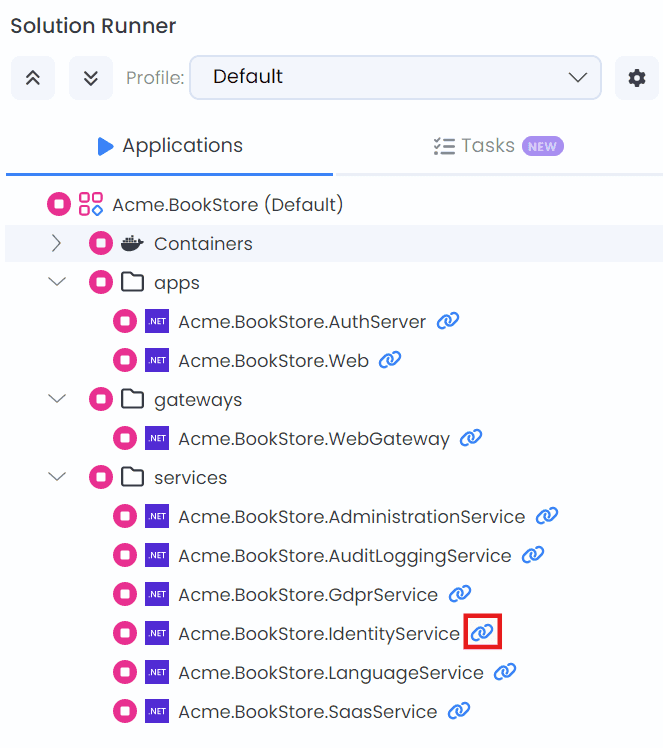Click link icon beside Acme.BookStore.AuthServer
The width and height of the screenshot is (663, 748).
pos(448,321)
